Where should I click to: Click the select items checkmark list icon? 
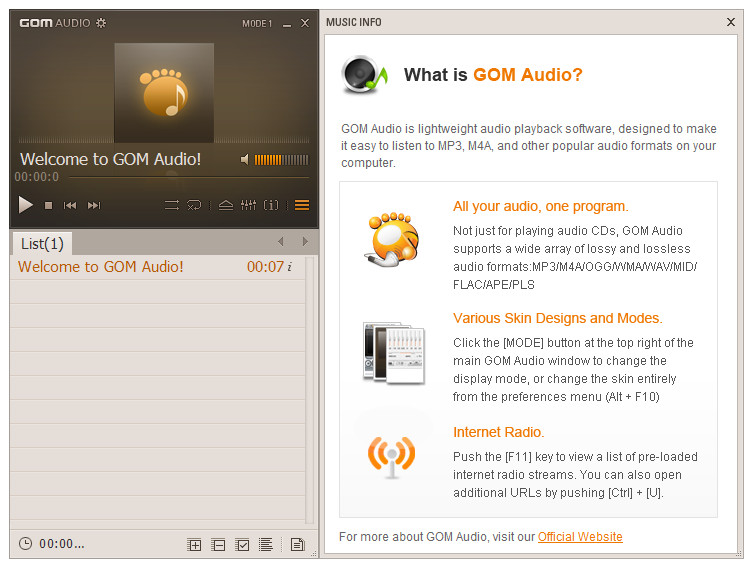[x=242, y=544]
